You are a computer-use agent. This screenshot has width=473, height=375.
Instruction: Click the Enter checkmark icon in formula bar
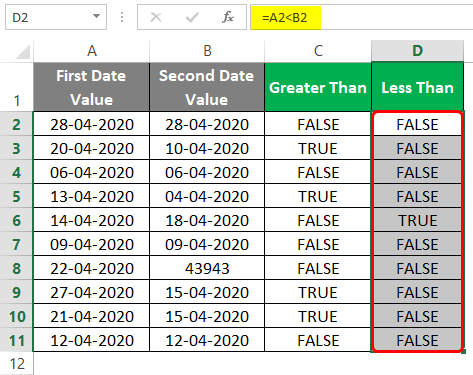[192, 17]
